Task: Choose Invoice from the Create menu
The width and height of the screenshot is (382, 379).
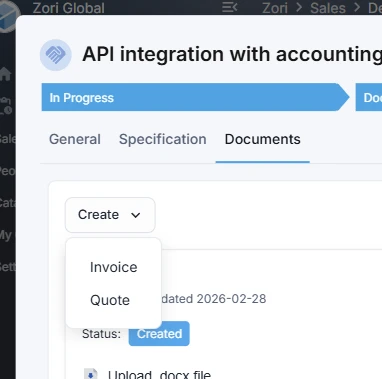Action: point(113,267)
